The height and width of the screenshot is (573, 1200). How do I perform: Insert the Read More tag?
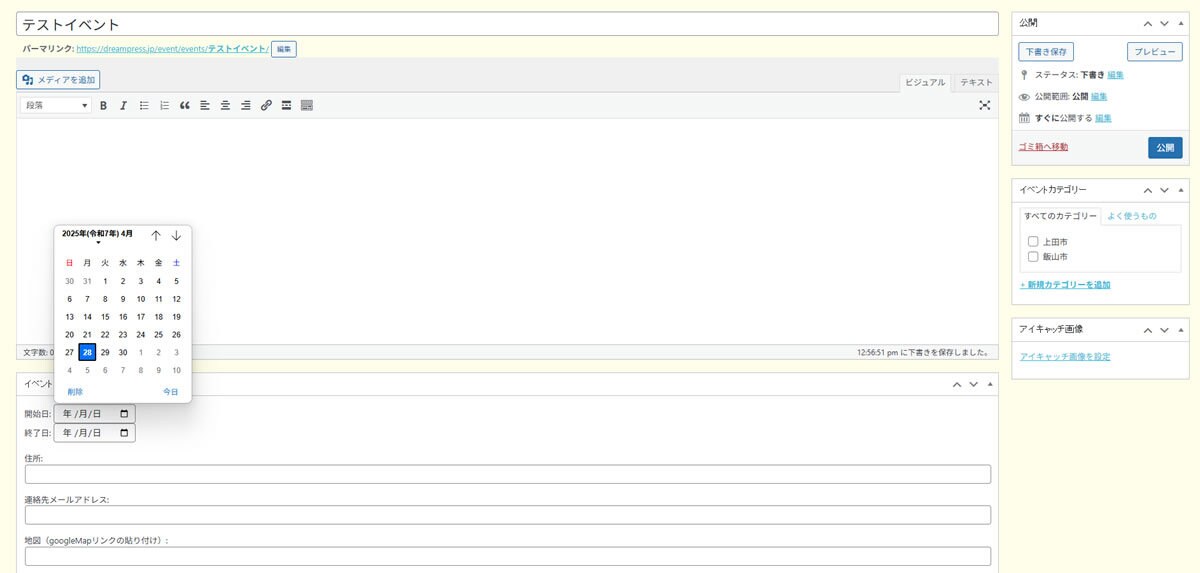(x=286, y=105)
